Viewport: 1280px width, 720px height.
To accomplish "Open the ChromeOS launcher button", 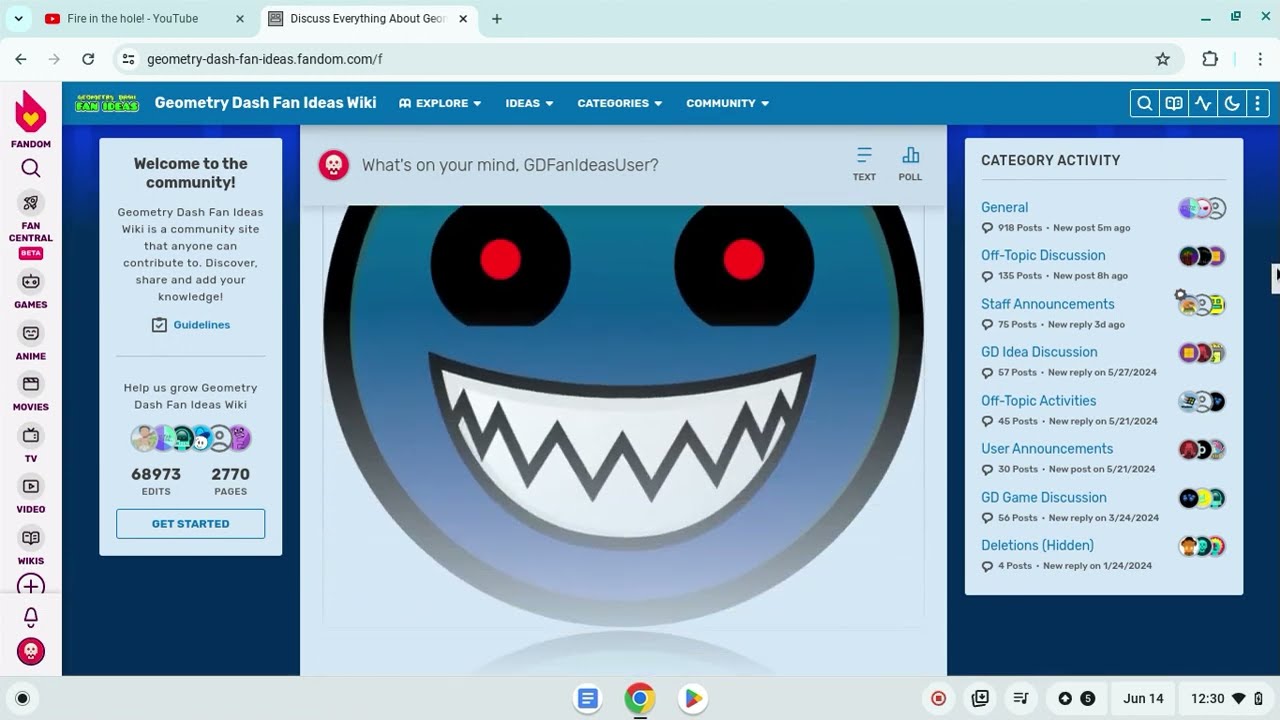I will click(23, 699).
